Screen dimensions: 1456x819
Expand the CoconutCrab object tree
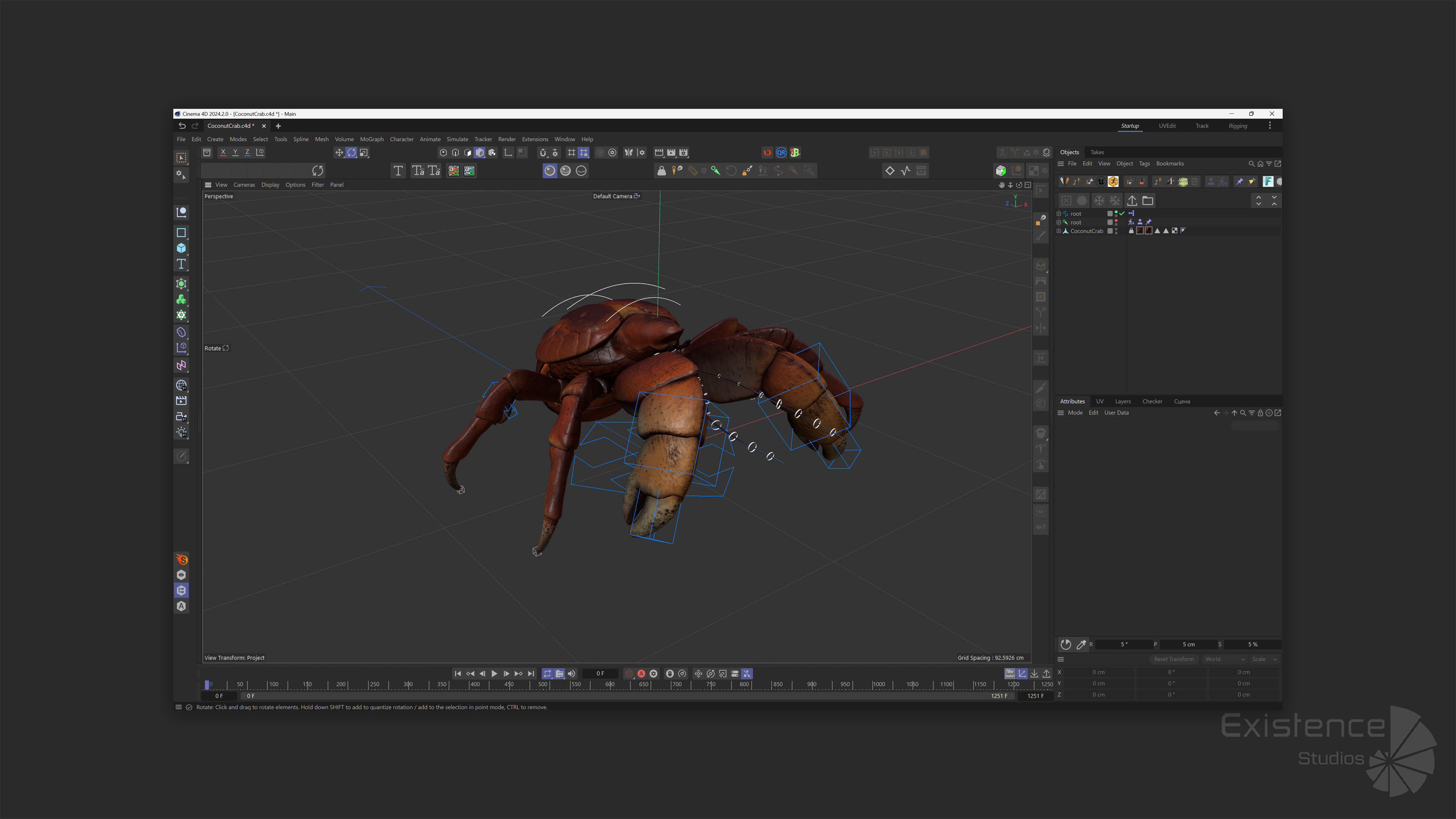[1059, 231]
